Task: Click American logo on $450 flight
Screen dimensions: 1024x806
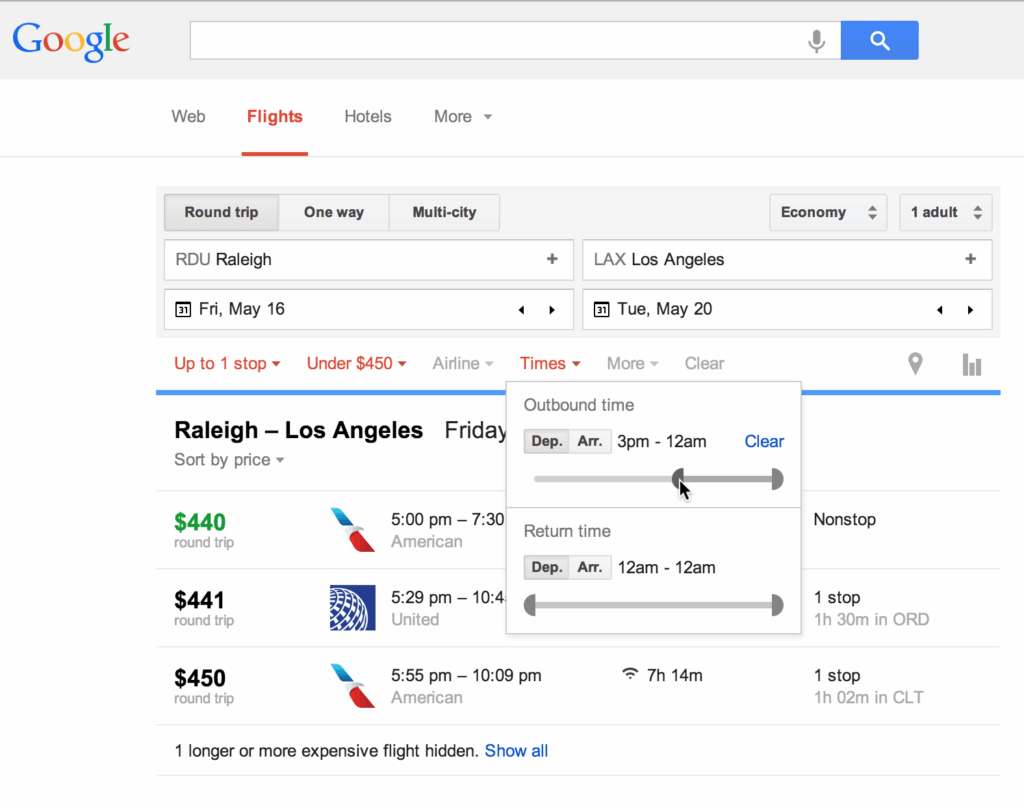Action: point(353,686)
